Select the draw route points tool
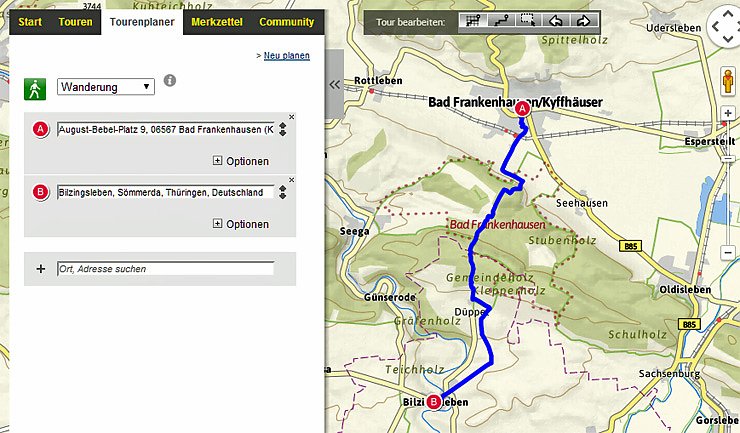Image resolution: width=740 pixels, height=433 pixels. (500, 21)
